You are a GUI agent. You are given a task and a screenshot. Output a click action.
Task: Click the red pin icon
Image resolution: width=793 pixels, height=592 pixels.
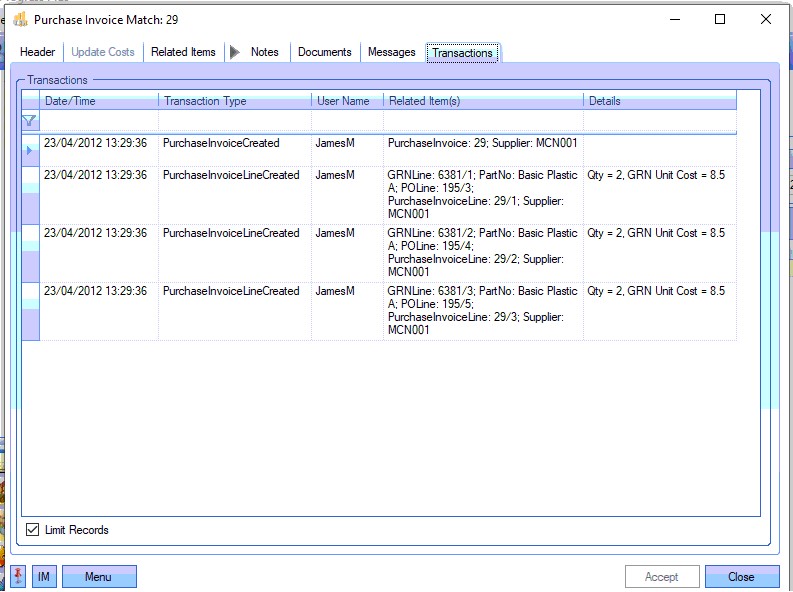[17, 577]
